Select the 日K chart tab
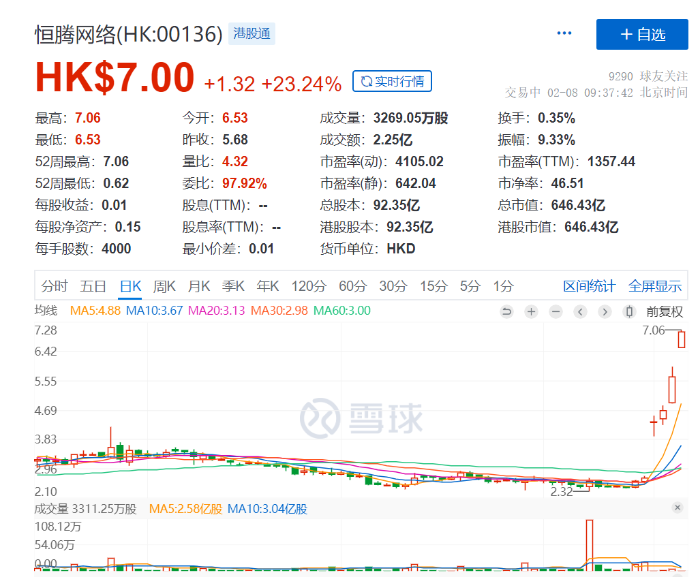The width and height of the screenshot is (700, 577). 130,286
